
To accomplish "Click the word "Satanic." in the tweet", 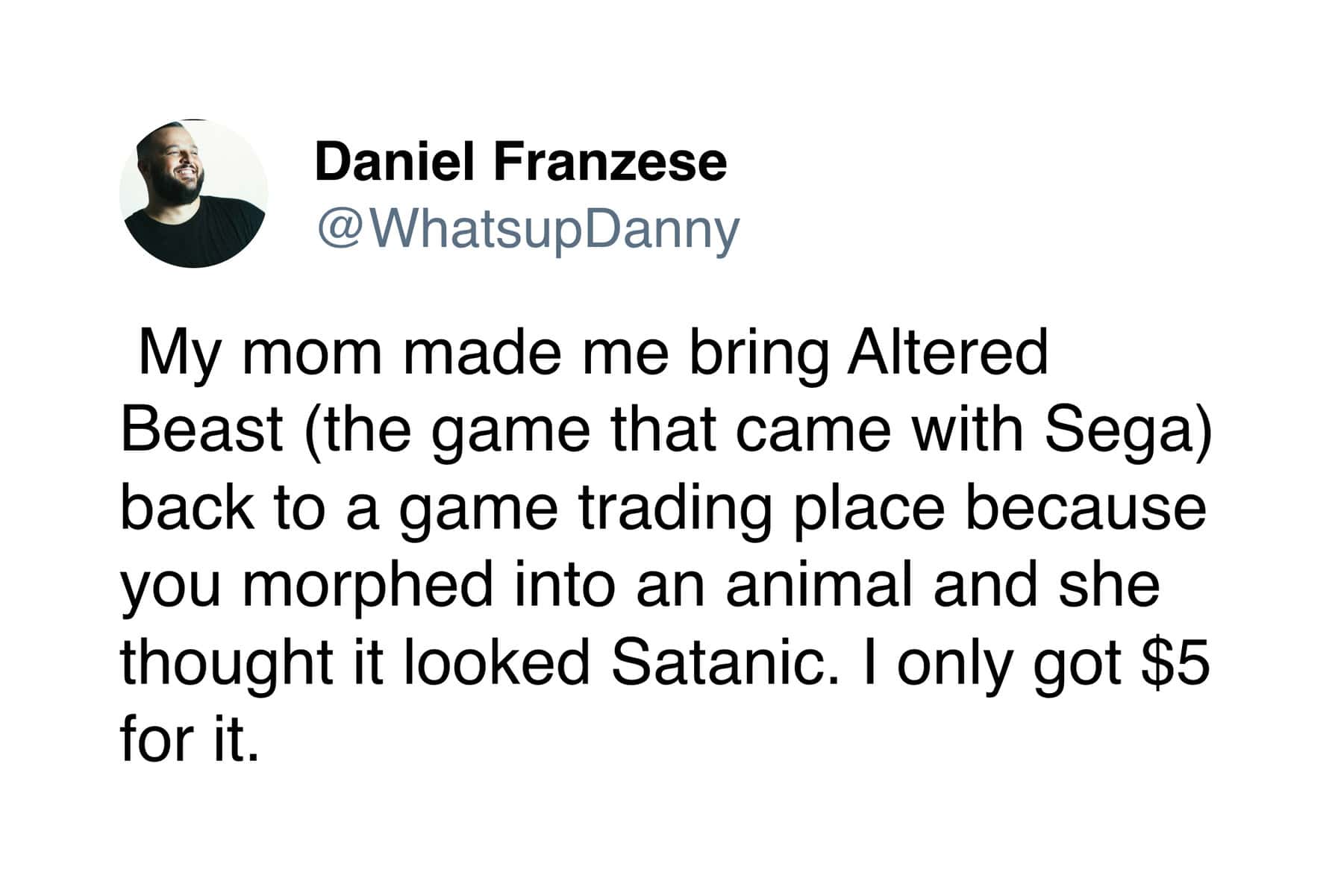I will click(x=720, y=662).
